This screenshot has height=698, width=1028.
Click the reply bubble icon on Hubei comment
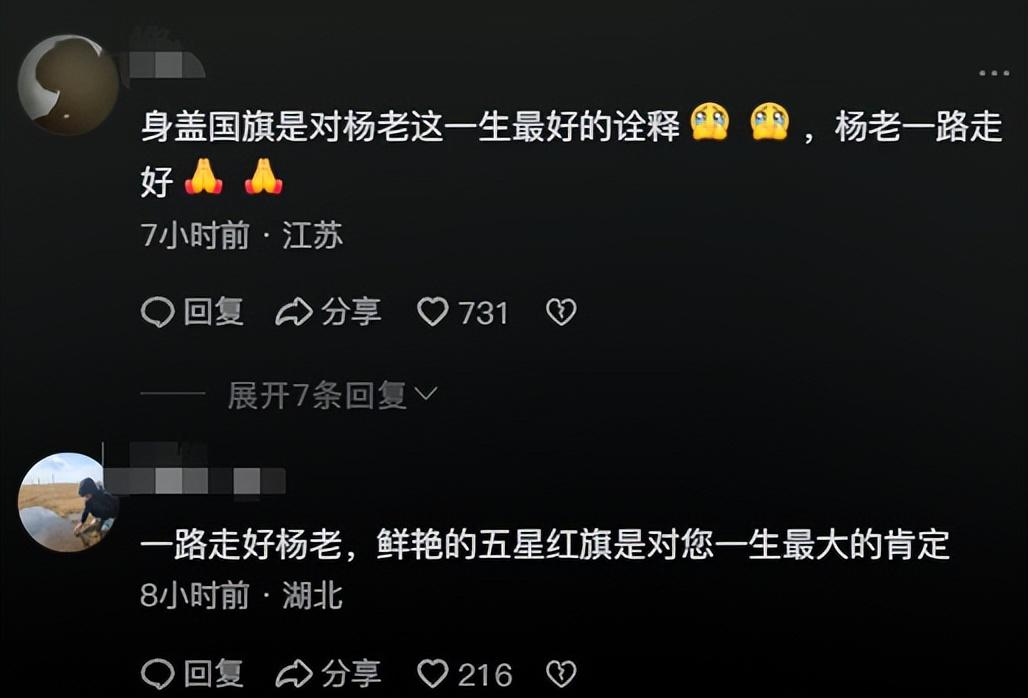tap(157, 674)
